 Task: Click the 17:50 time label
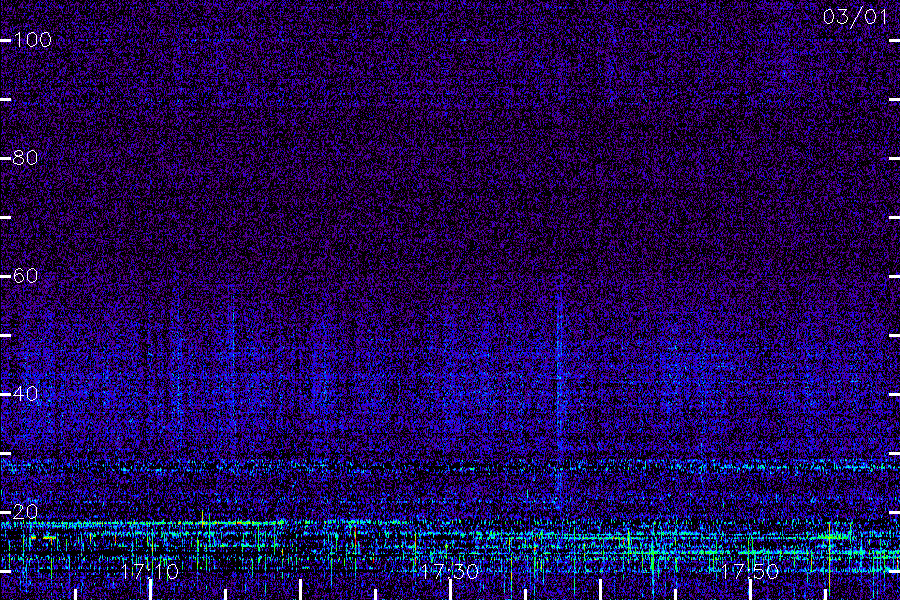(x=750, y=571)
